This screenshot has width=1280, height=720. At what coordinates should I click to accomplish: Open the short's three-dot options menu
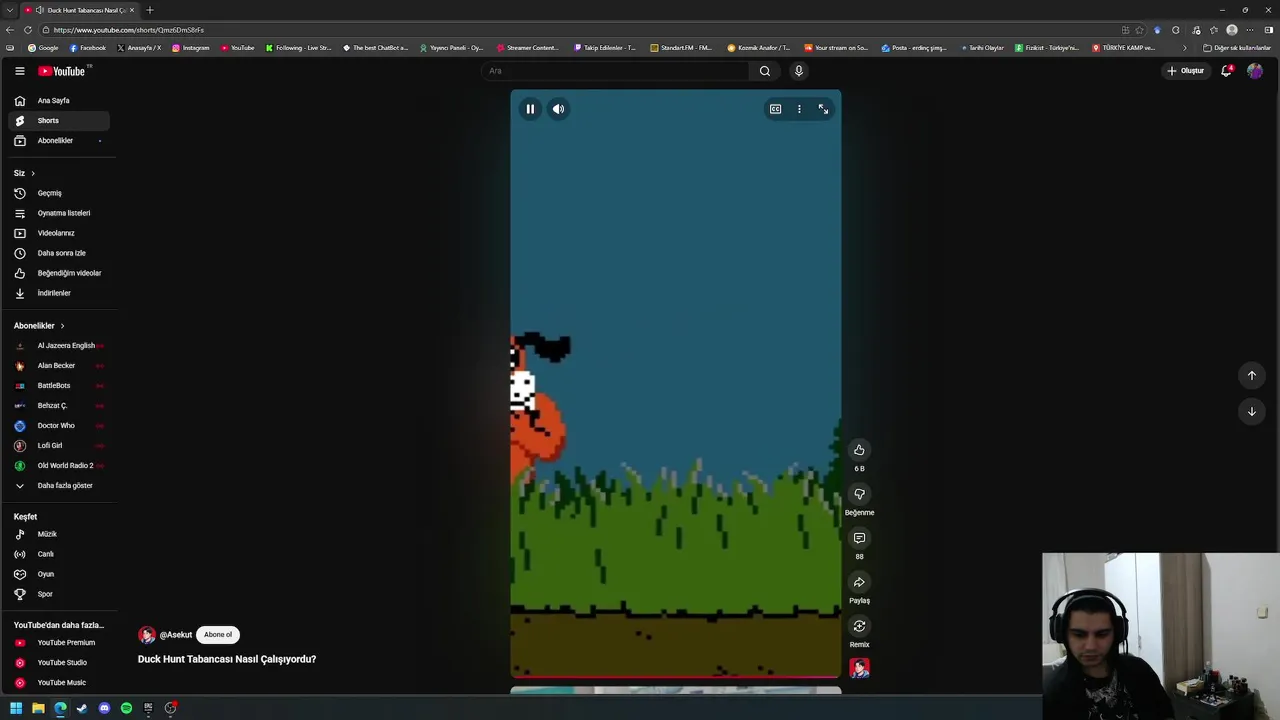point(799,109)
